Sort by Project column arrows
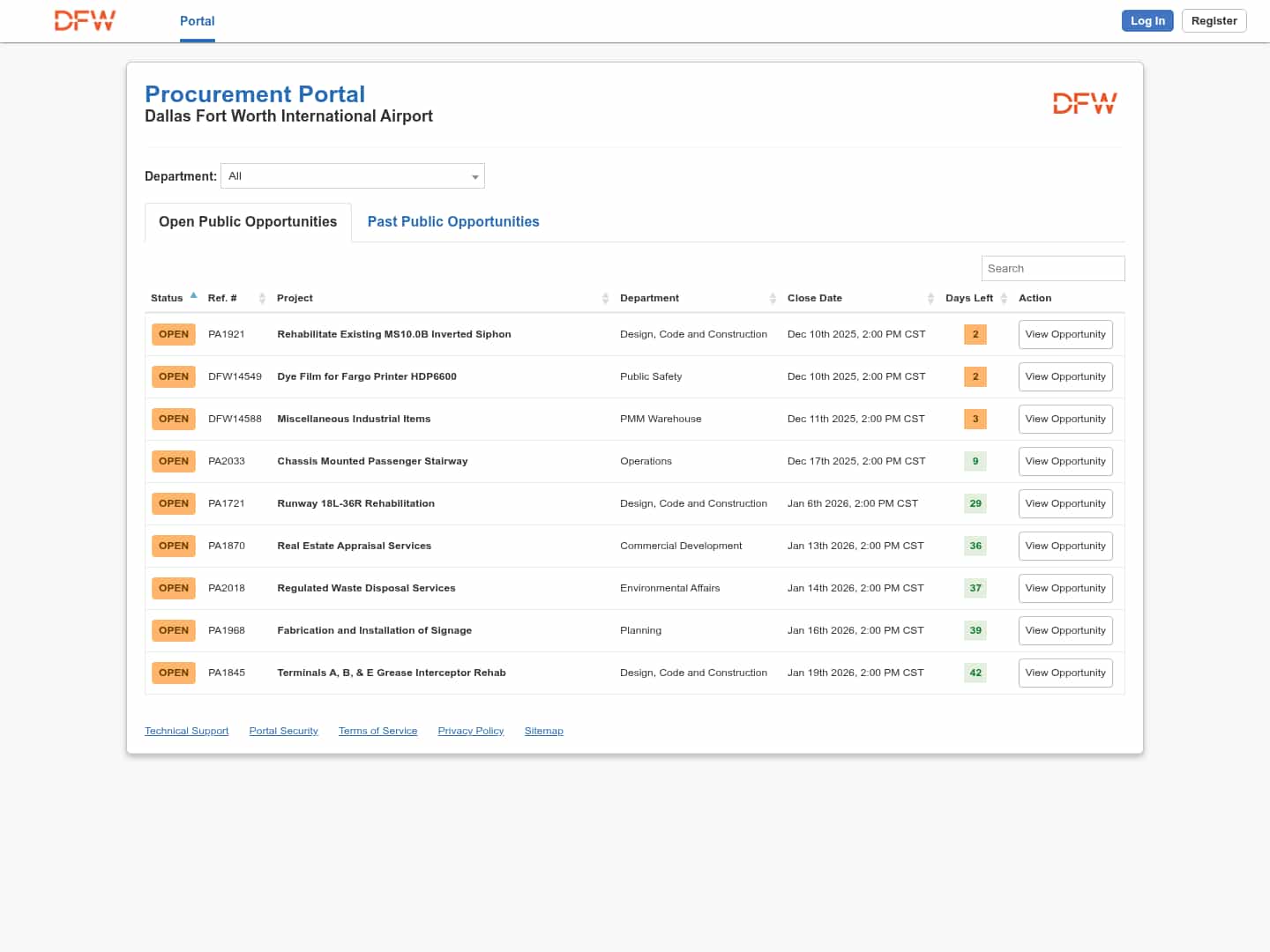Viewport: 1270px width, 952px height. tap(605, 299)
